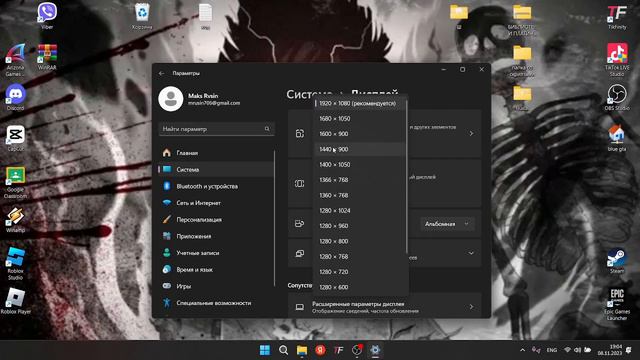Open the Альбомная orientation dropdown

coord(447,224)
